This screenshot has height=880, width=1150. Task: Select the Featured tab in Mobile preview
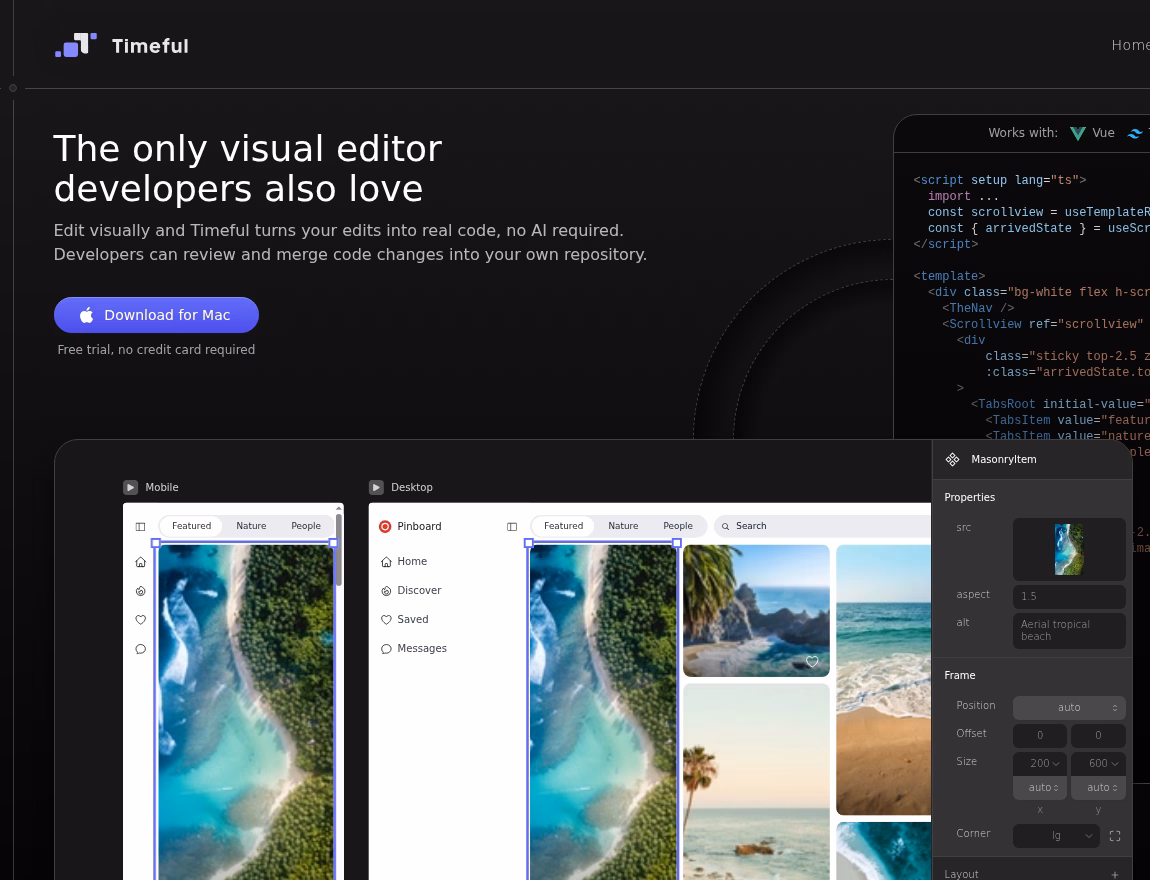tap(191, 527)
